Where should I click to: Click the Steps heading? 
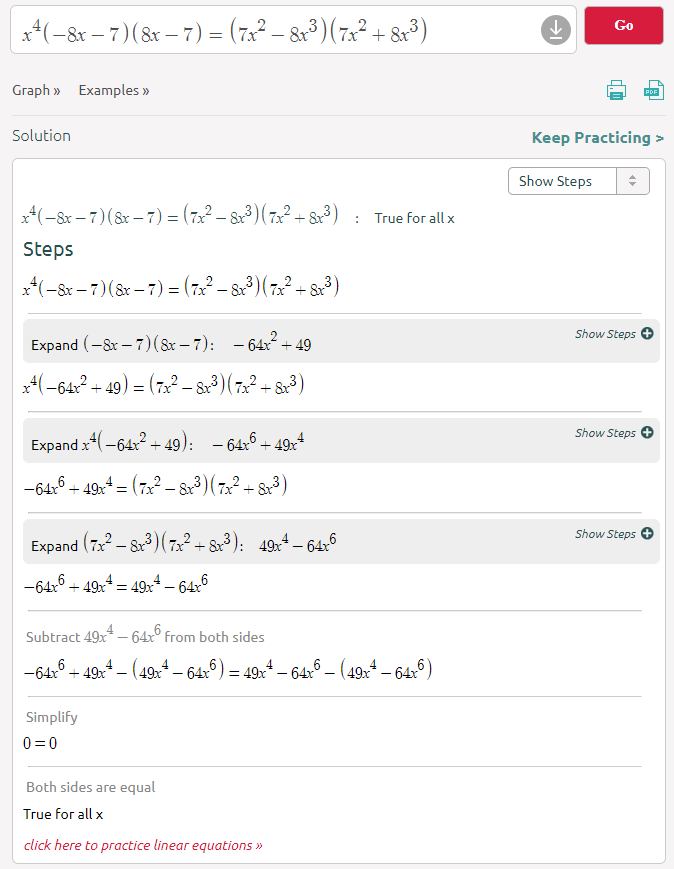tap(48, 249)
